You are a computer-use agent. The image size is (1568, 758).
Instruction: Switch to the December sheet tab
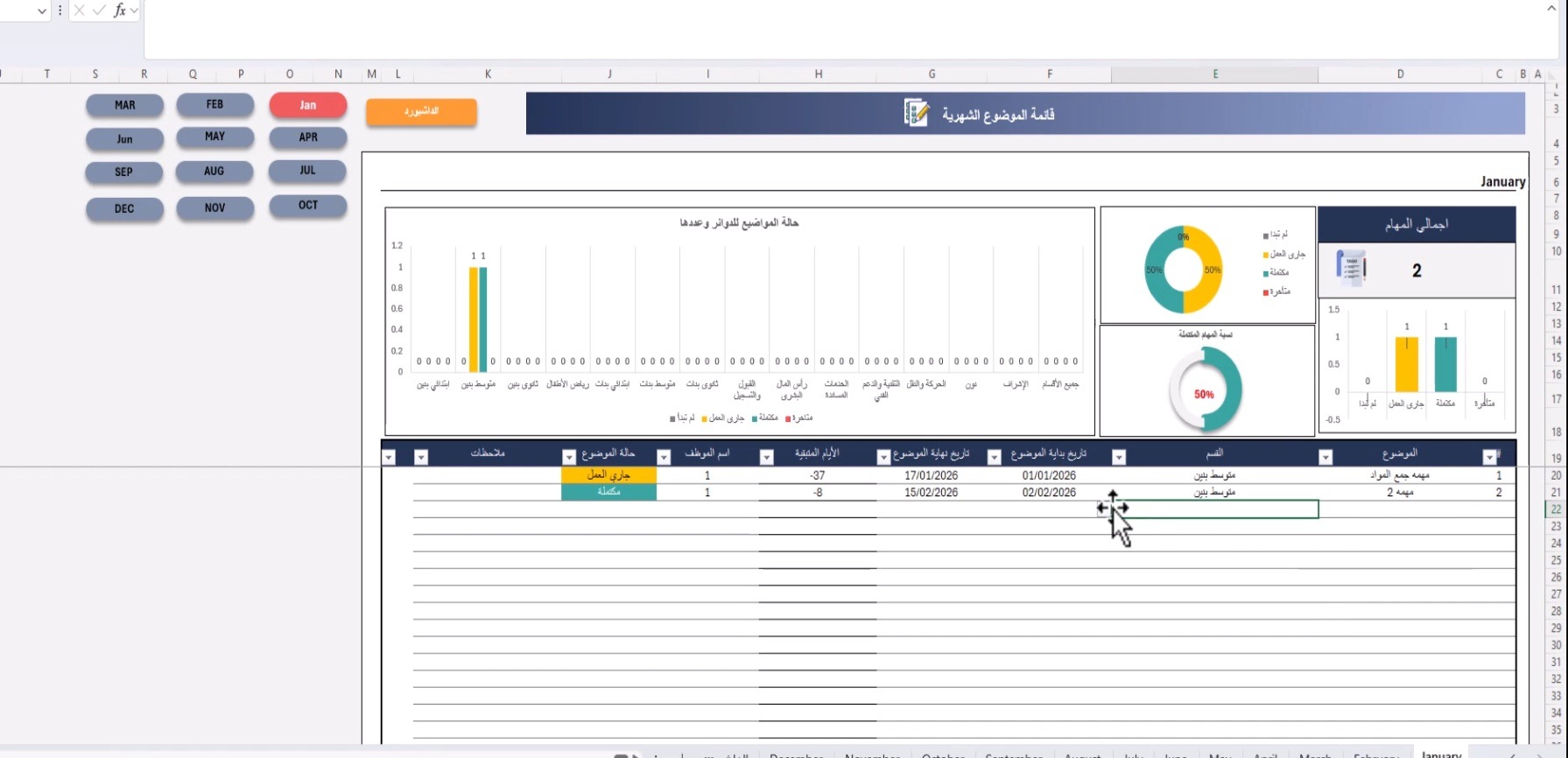pos(796,754)
